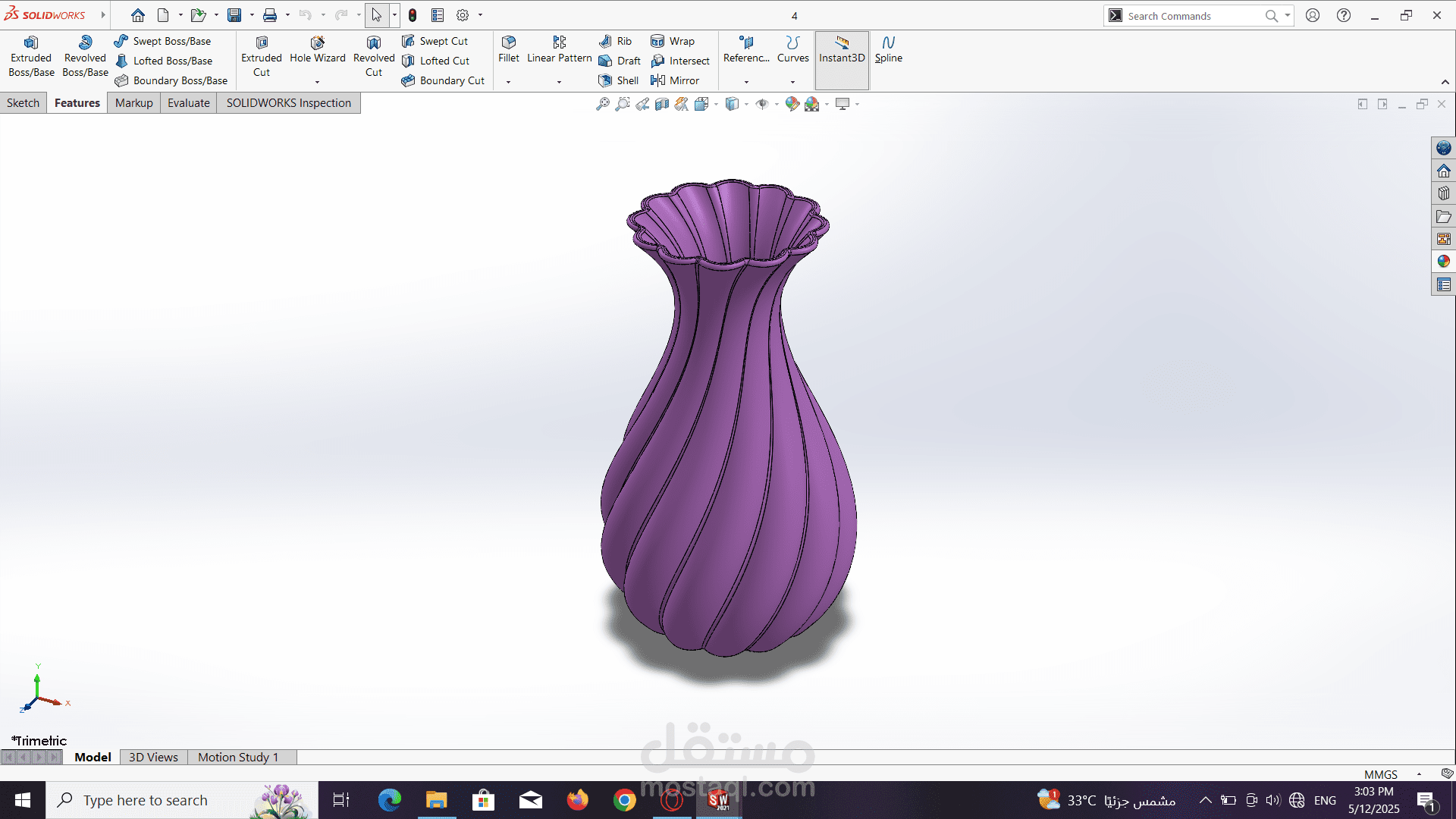Open Appearances, Scenes and Decals pane icon
Viewport: 1456px width, 819px height.
[1444, 262]
